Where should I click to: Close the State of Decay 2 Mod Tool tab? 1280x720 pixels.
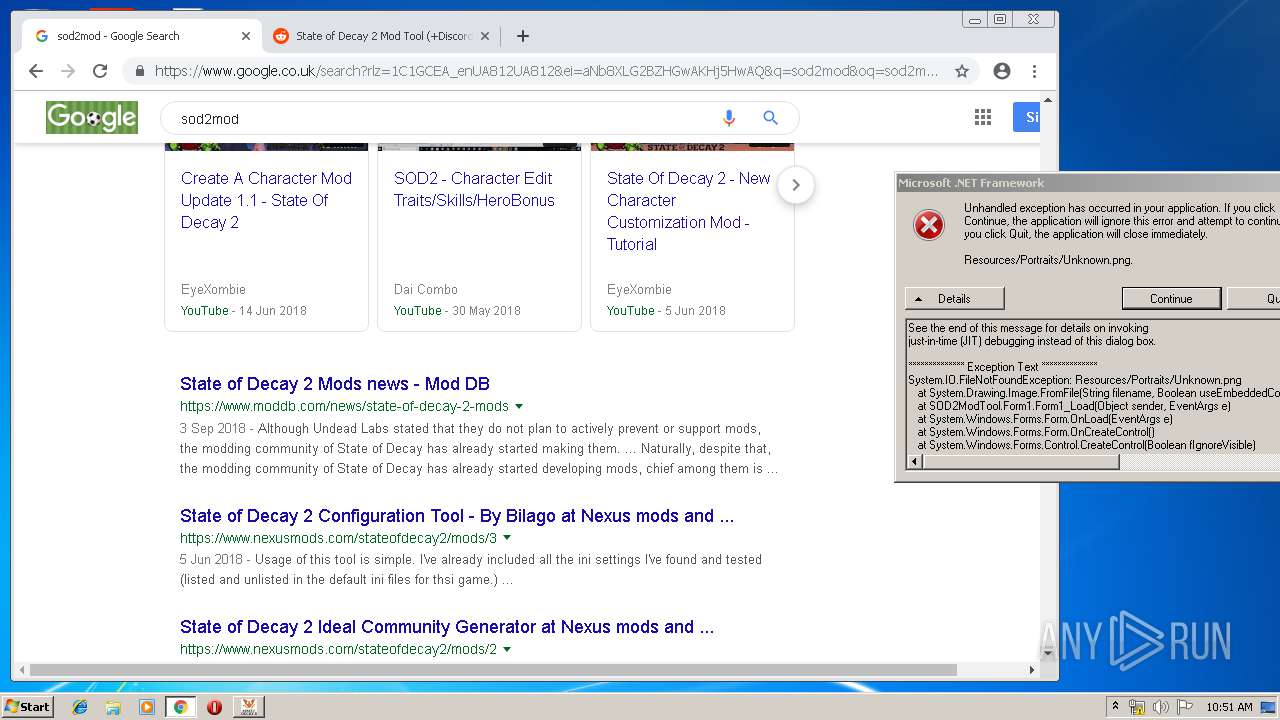click(485, 36)
